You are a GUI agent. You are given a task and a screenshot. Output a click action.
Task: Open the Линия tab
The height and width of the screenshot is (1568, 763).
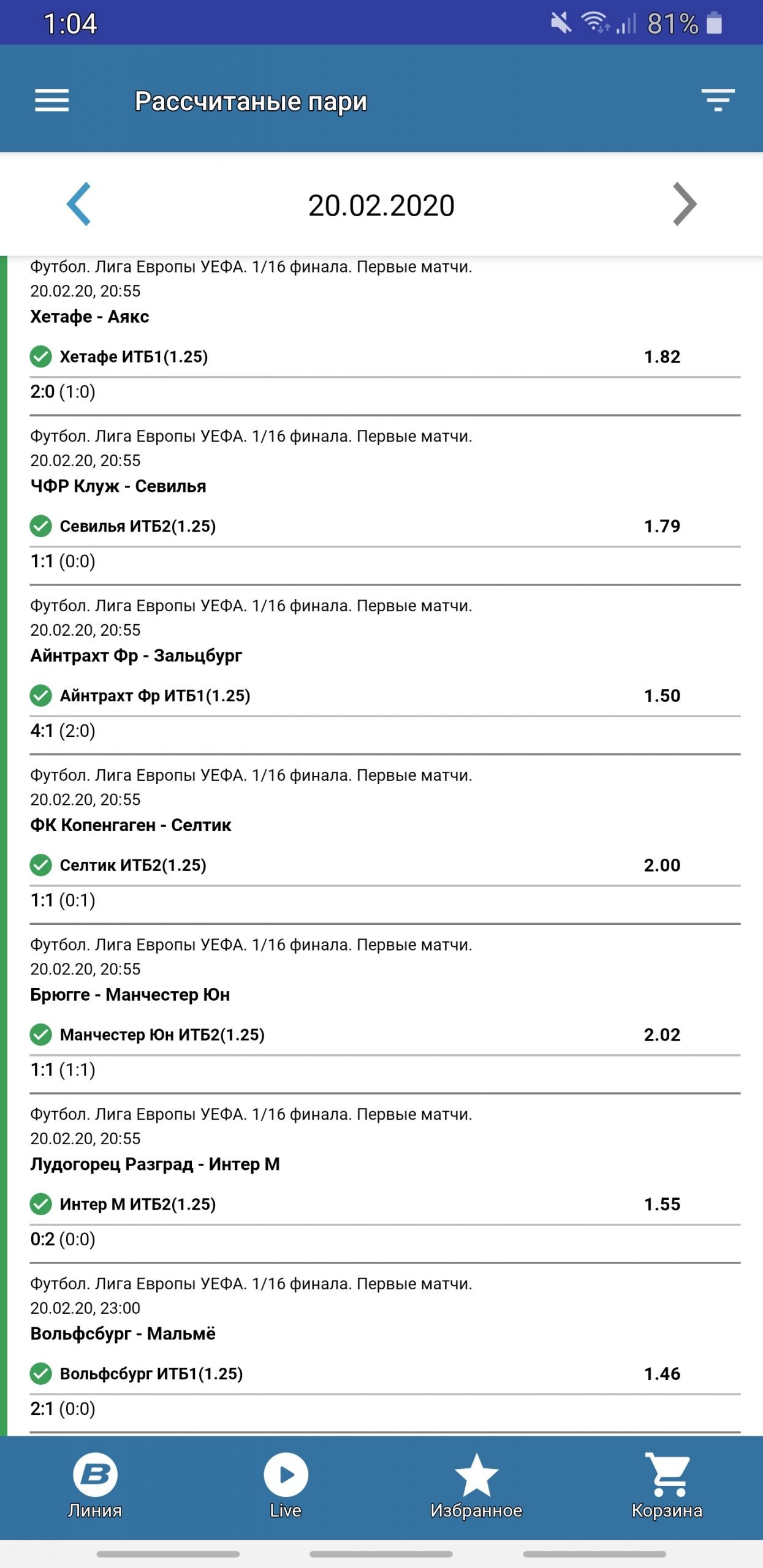pos(95,1486)
